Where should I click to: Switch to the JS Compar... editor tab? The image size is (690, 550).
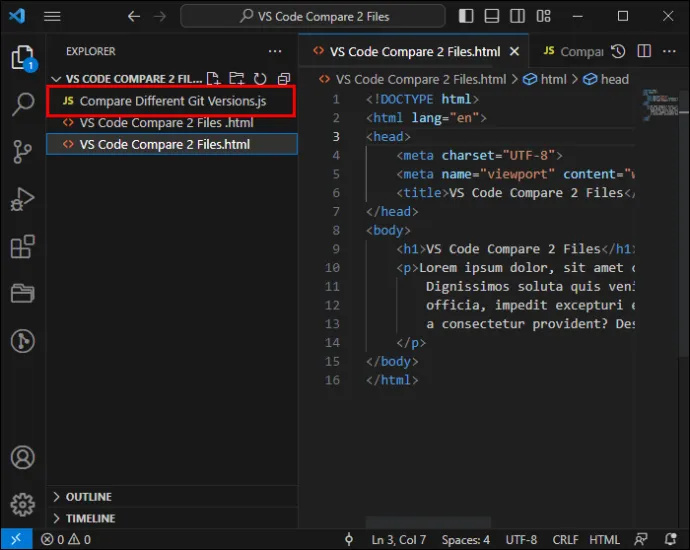coord(573,51)
